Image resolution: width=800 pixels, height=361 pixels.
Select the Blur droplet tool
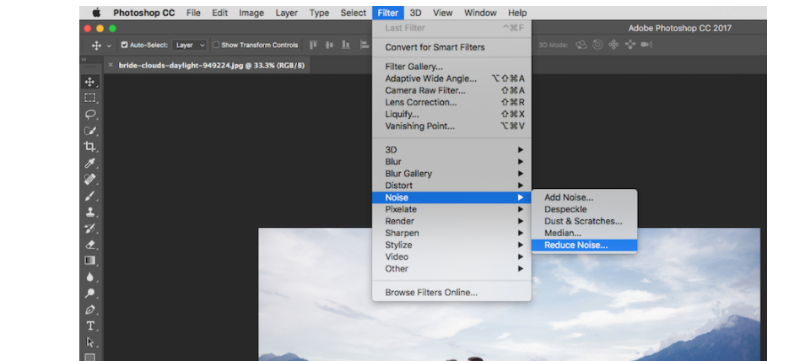90,277
